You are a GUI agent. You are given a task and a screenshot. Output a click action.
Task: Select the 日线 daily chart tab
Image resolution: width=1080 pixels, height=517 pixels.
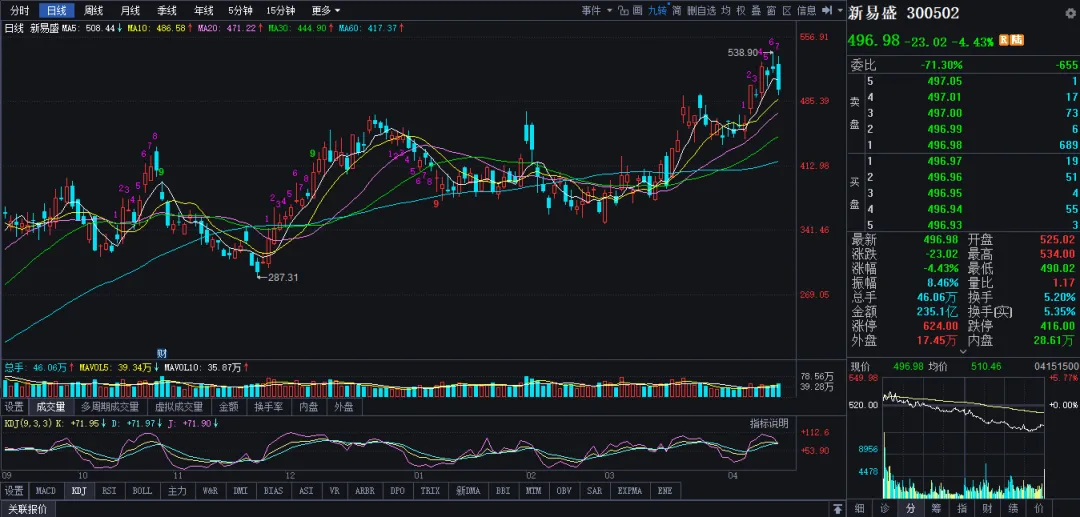coord(56,10)
